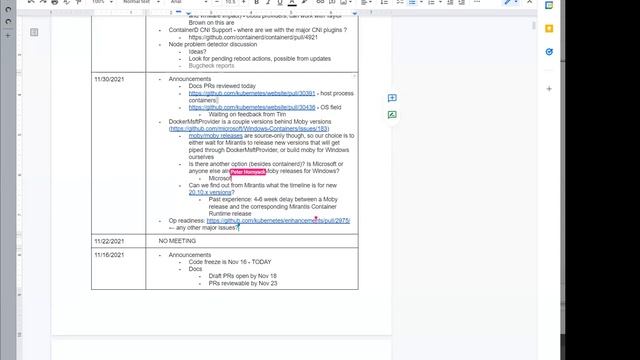Click the increase indent icon
Viewport: 640px width, 360px height.
[462, 2]
